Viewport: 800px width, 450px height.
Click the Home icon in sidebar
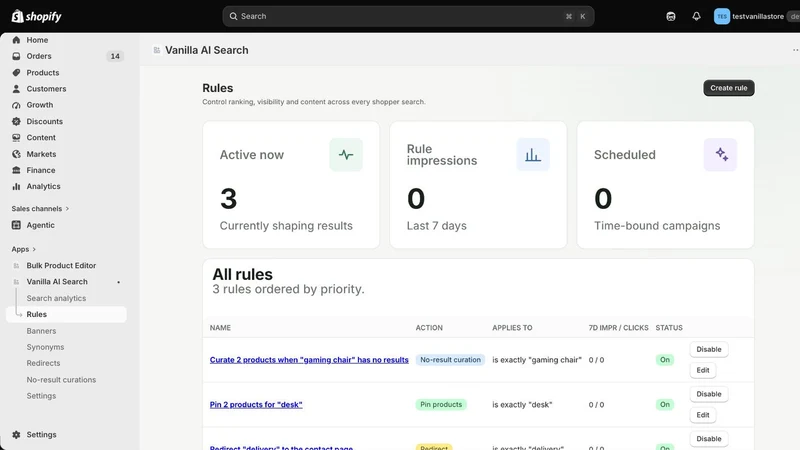point(16,40)
